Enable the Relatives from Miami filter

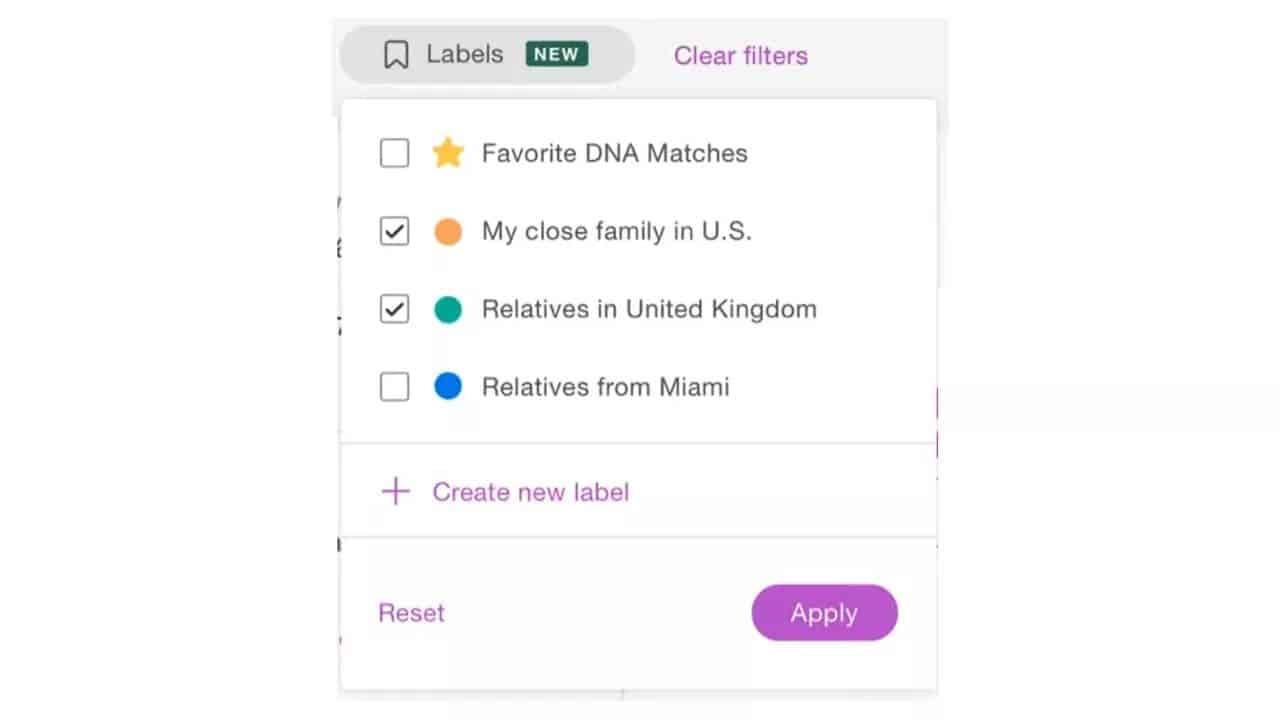(394, 387)
